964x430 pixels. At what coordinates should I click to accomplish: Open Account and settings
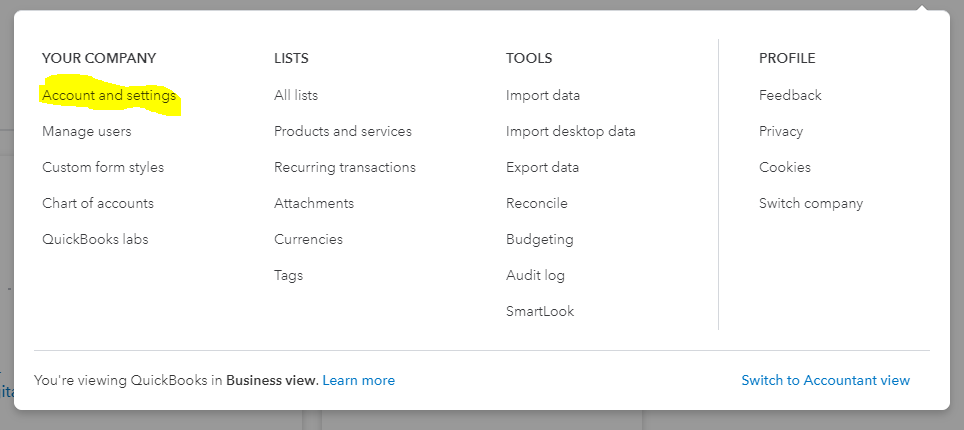pos(109,96)
